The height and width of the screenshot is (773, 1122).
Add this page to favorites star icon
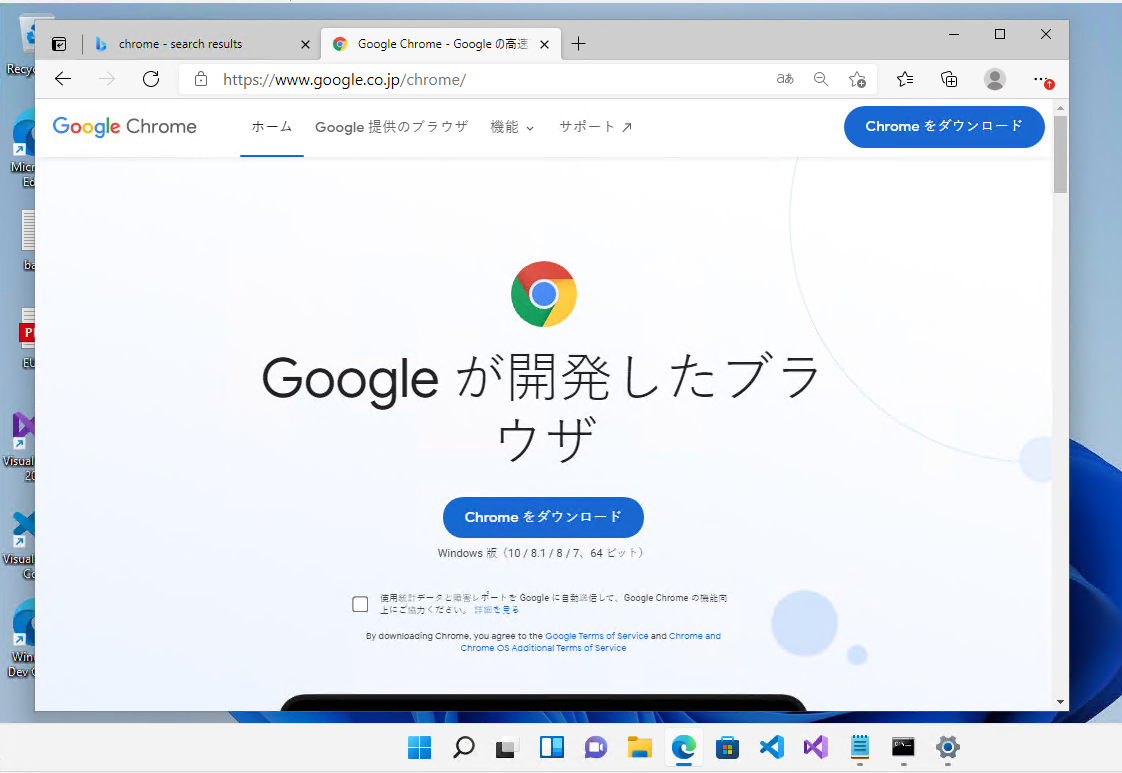pyautogui.click(x=857, y=79)
